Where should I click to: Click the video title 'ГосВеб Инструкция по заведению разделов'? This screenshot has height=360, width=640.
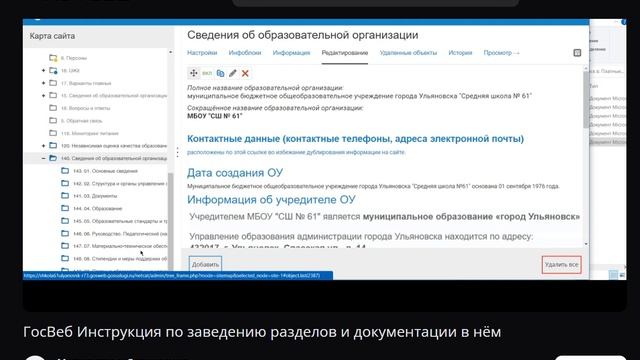[x=262, y=332]
